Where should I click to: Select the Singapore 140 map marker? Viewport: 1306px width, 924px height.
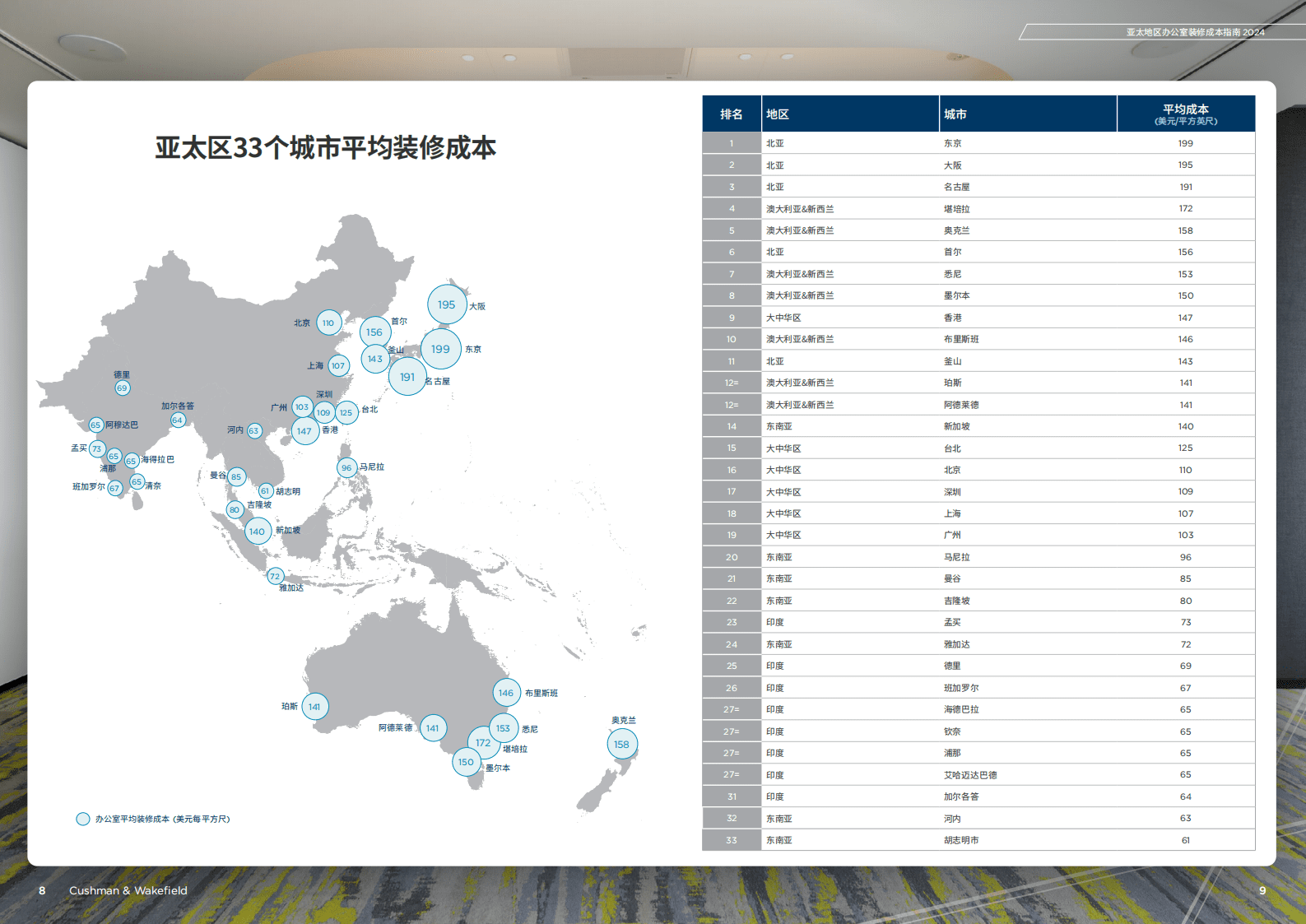point(258,532)
